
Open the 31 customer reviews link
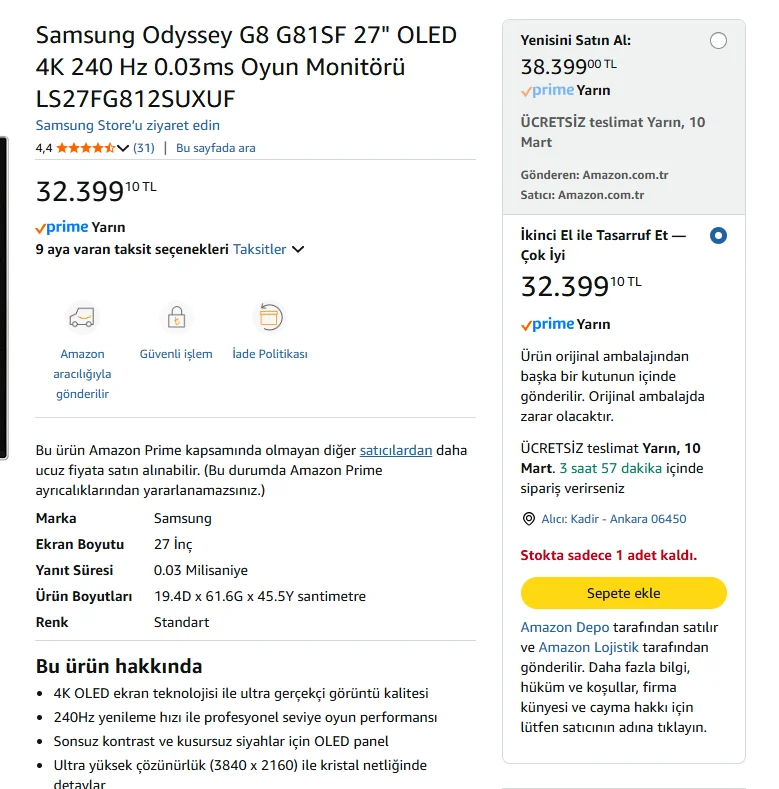pos(144,148)
